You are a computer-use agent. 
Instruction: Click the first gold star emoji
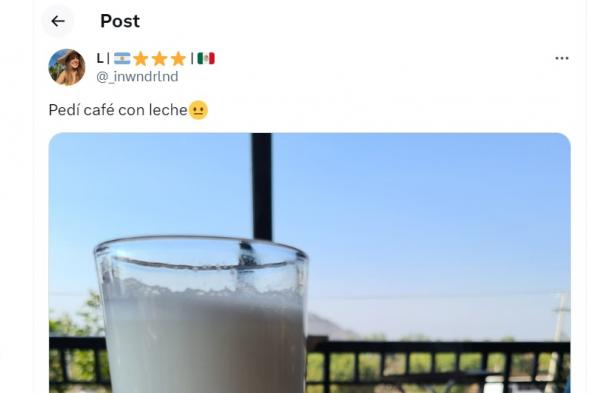141,59
